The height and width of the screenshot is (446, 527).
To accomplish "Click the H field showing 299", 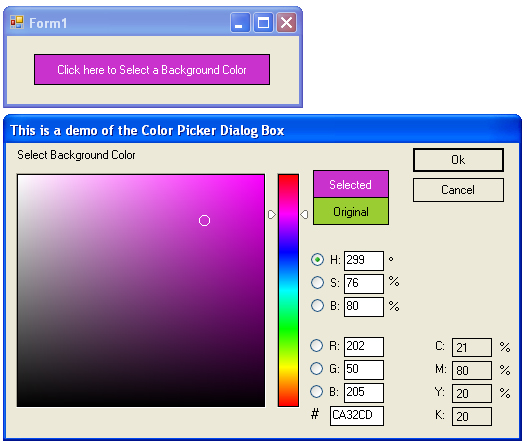I will click(x=364, y=260).
